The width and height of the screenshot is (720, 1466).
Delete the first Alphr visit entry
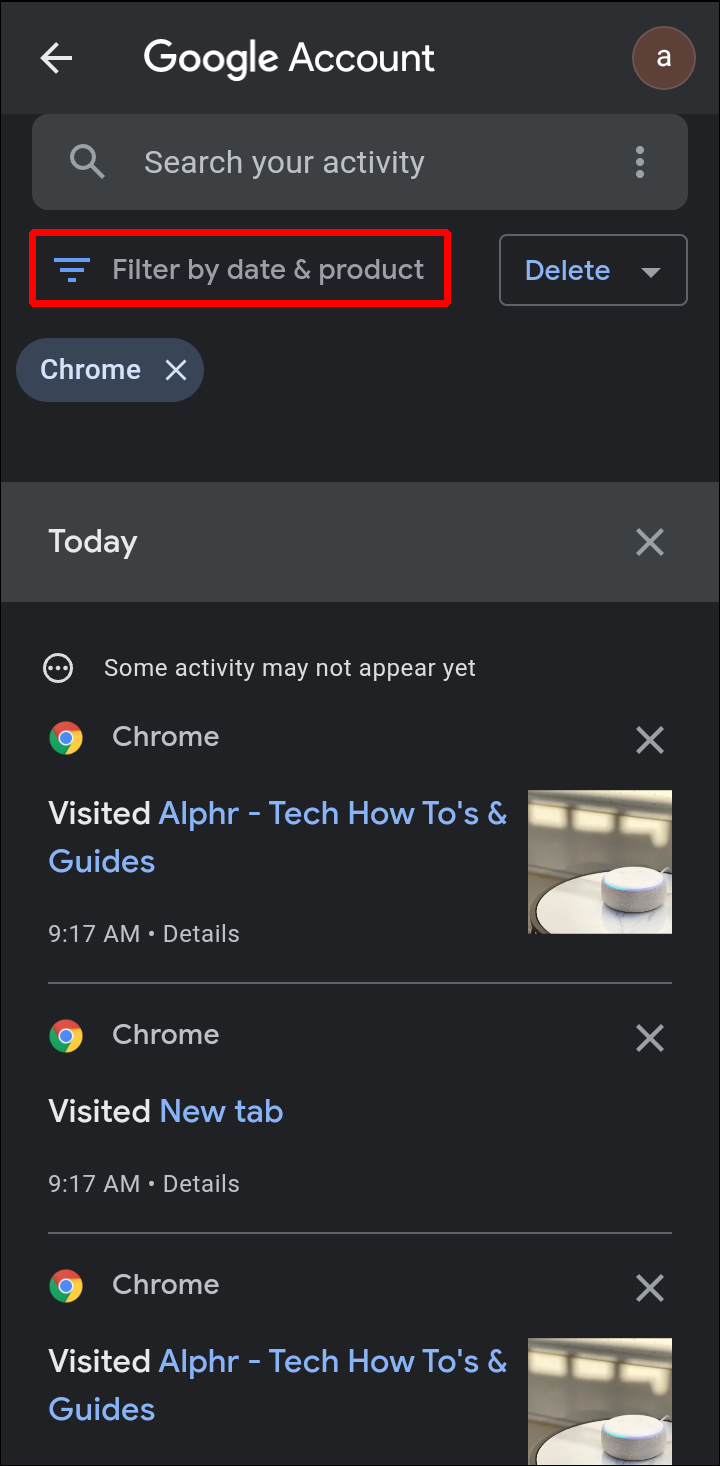coord(650,740)
